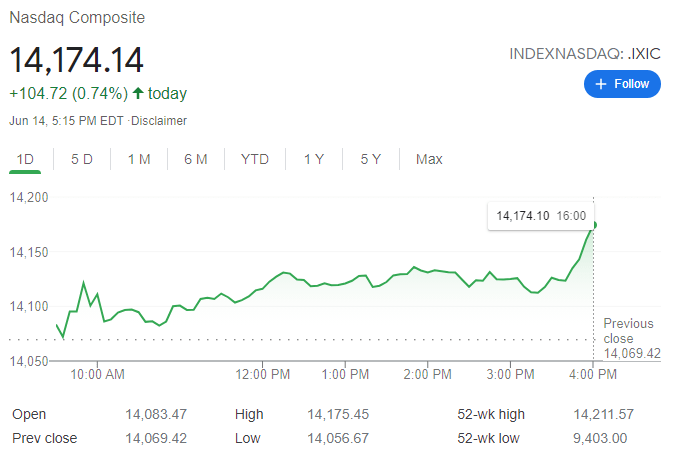
Task: Click the Follow button
Action: pyautogui.click(x=623, y=85)
